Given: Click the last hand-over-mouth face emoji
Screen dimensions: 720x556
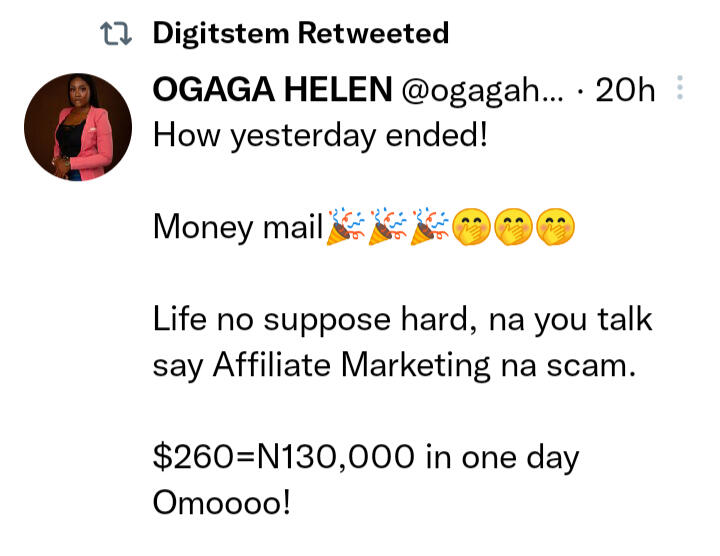Looking at the screenshot, I should (556, 229).
